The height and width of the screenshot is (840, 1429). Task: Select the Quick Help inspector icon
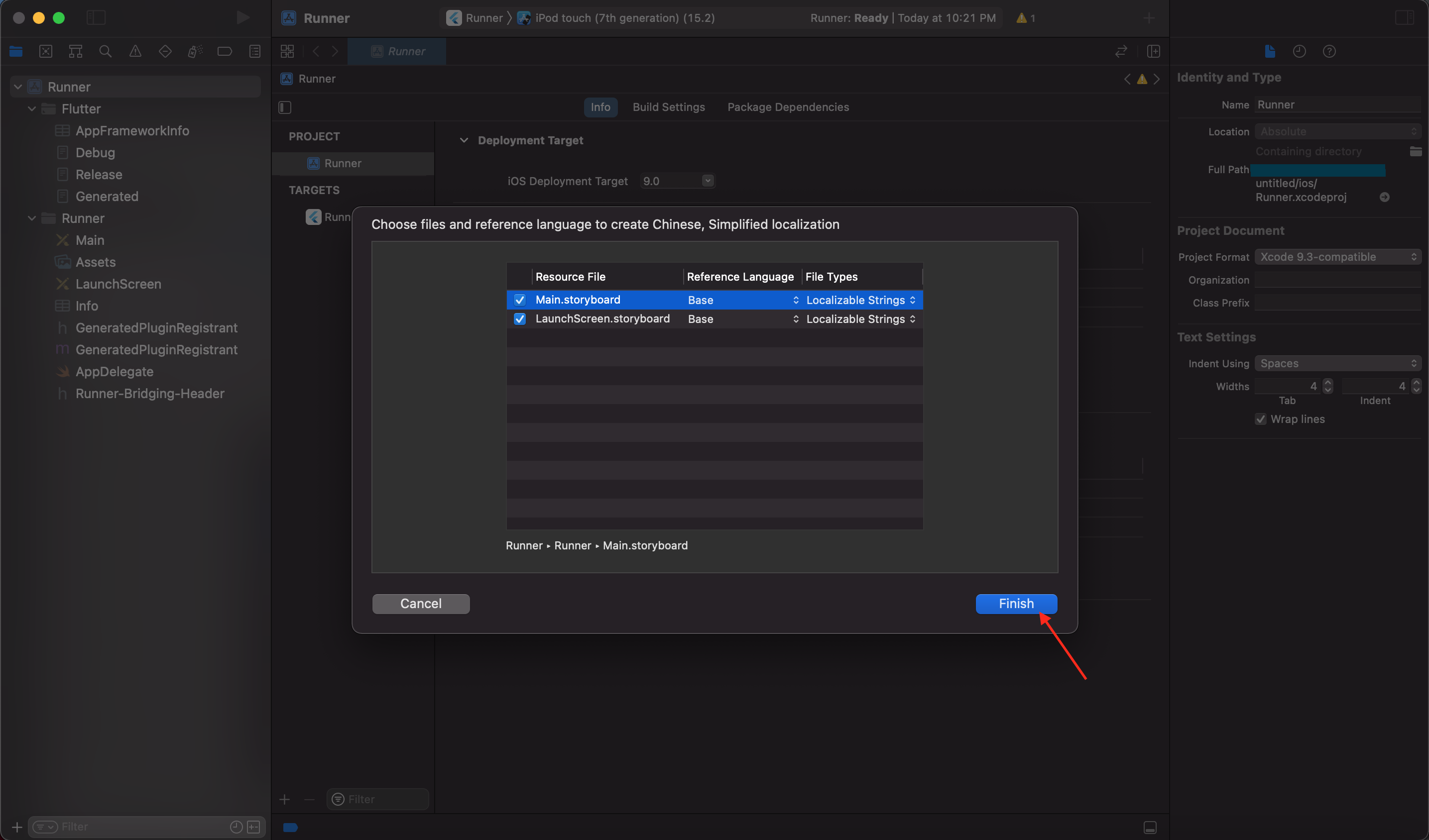[x=1329, y=52]
